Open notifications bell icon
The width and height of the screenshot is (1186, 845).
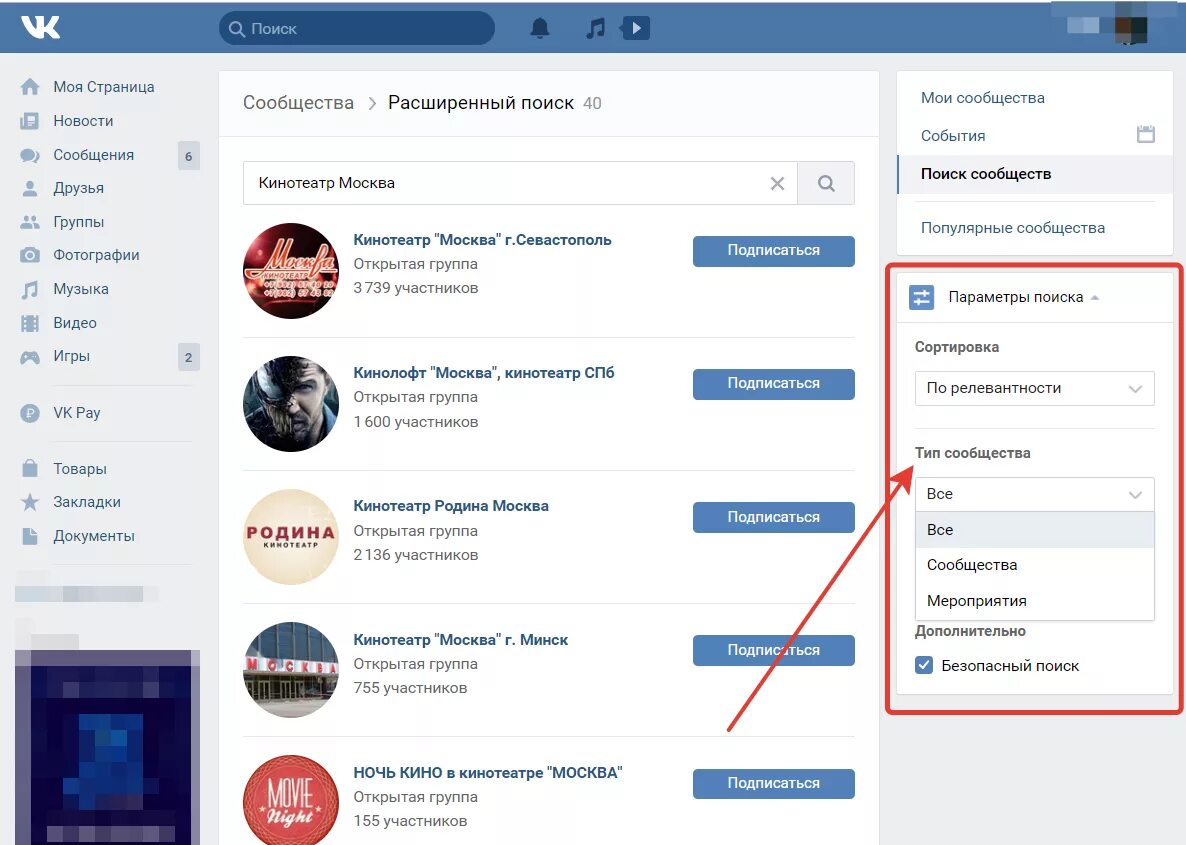point(539,29)
